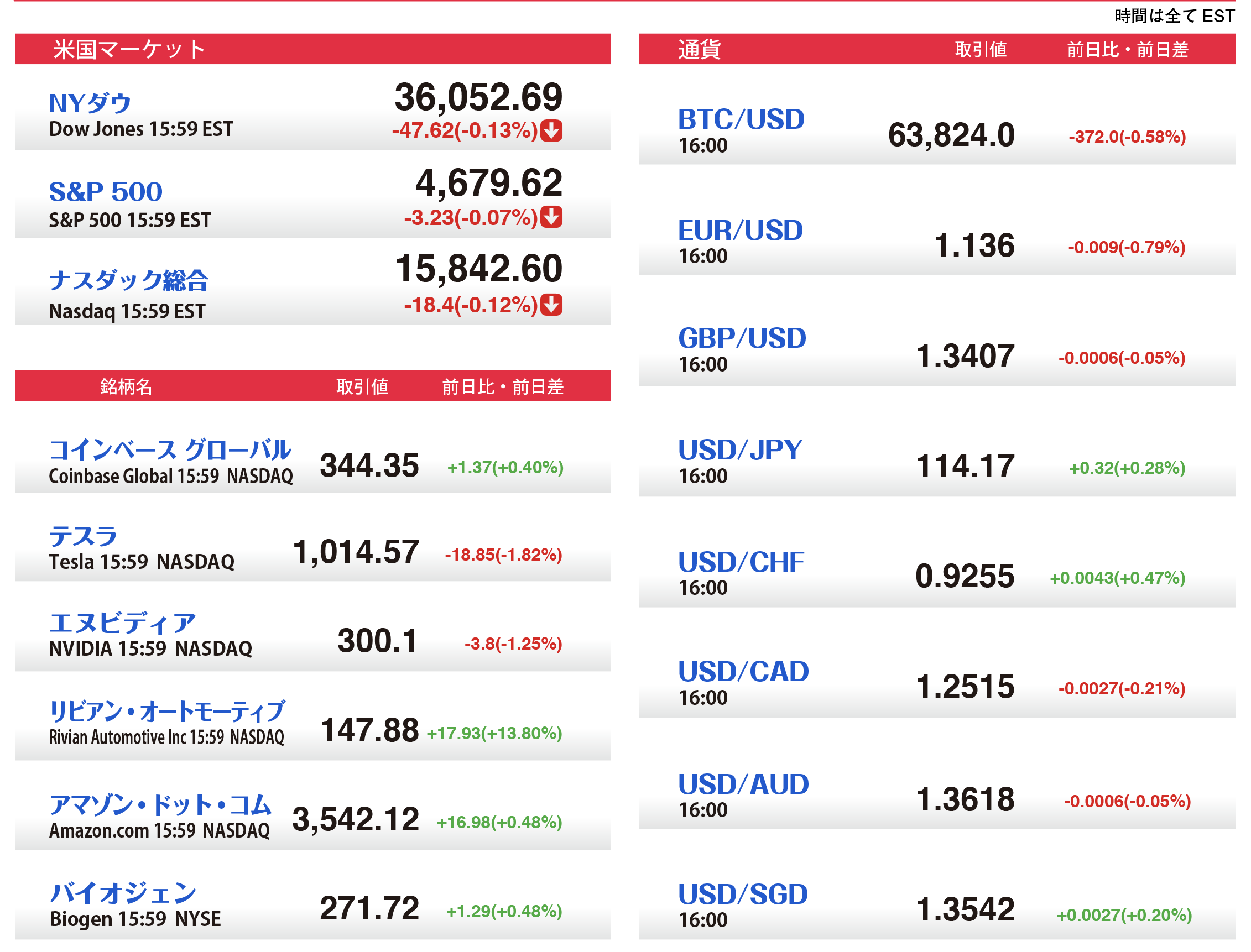
Task: Open the BTC/USD currency pair
Action: [x=741, y=119]
